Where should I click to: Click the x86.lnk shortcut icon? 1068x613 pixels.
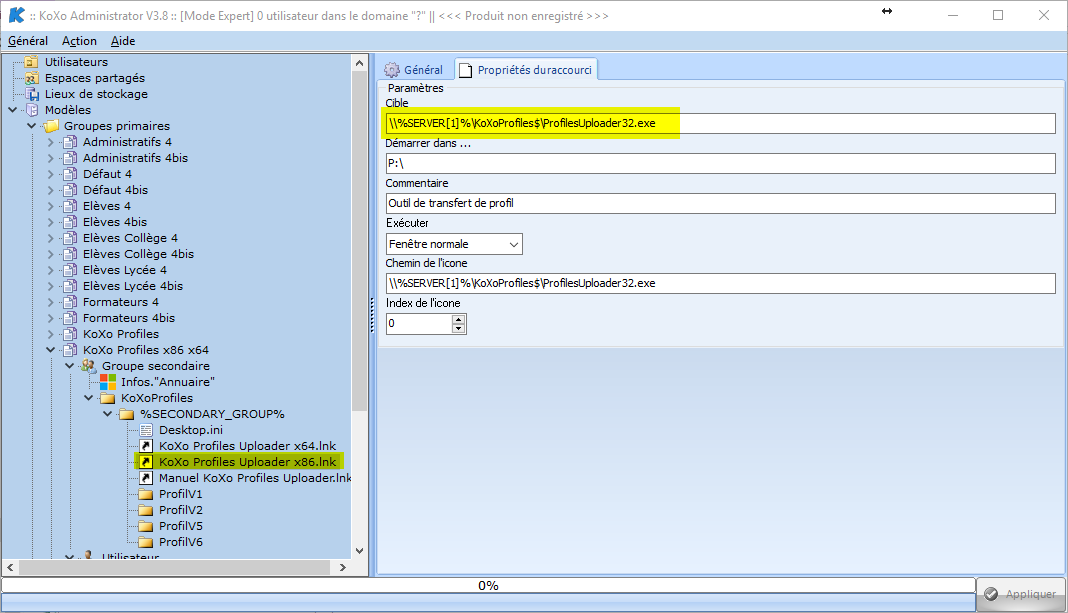pos(146,462)
